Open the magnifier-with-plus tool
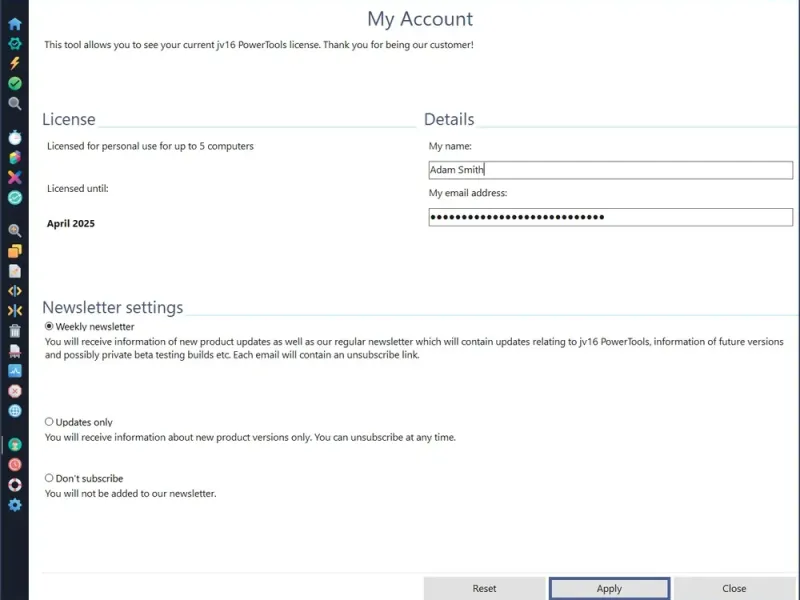The image size is (800, 600). pos(15,231)
